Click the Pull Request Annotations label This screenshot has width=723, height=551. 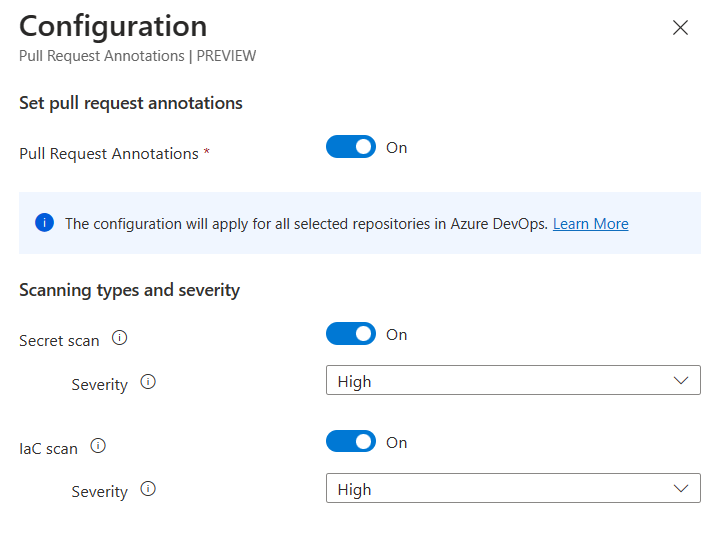coord(109,154)
